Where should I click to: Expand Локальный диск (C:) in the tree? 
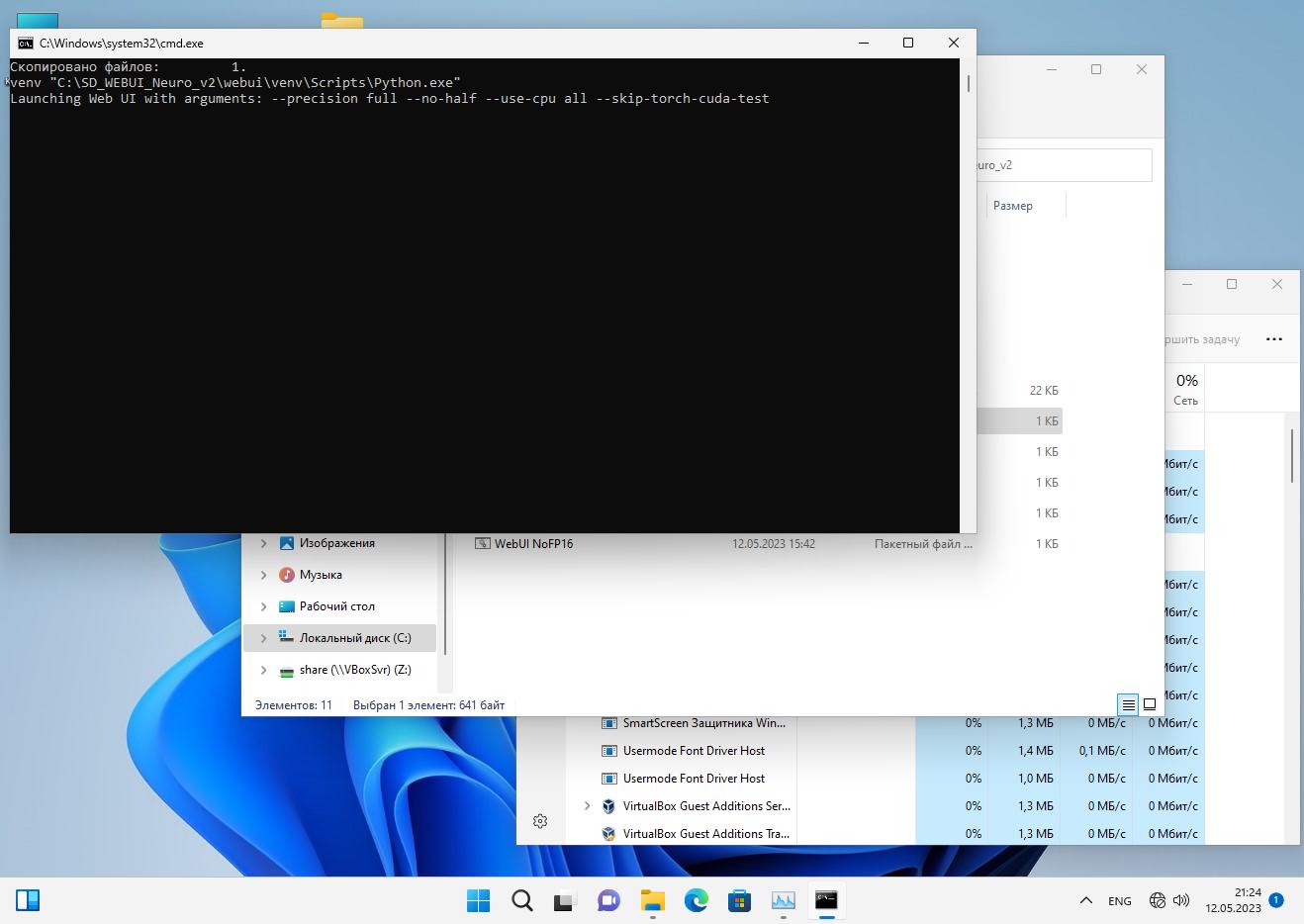(x=263, y=638)
